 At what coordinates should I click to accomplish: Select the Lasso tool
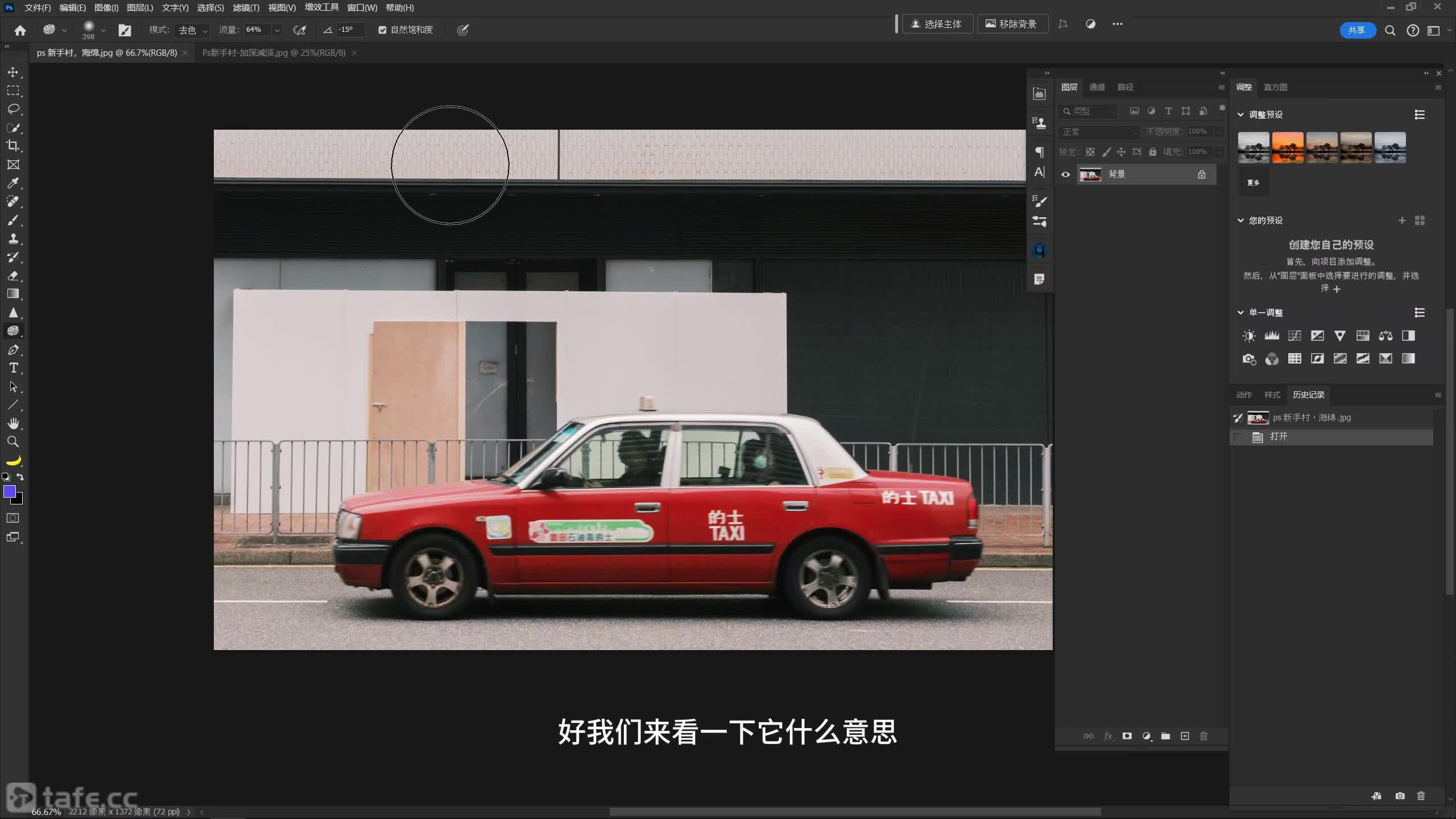click(x=13, y=109)
